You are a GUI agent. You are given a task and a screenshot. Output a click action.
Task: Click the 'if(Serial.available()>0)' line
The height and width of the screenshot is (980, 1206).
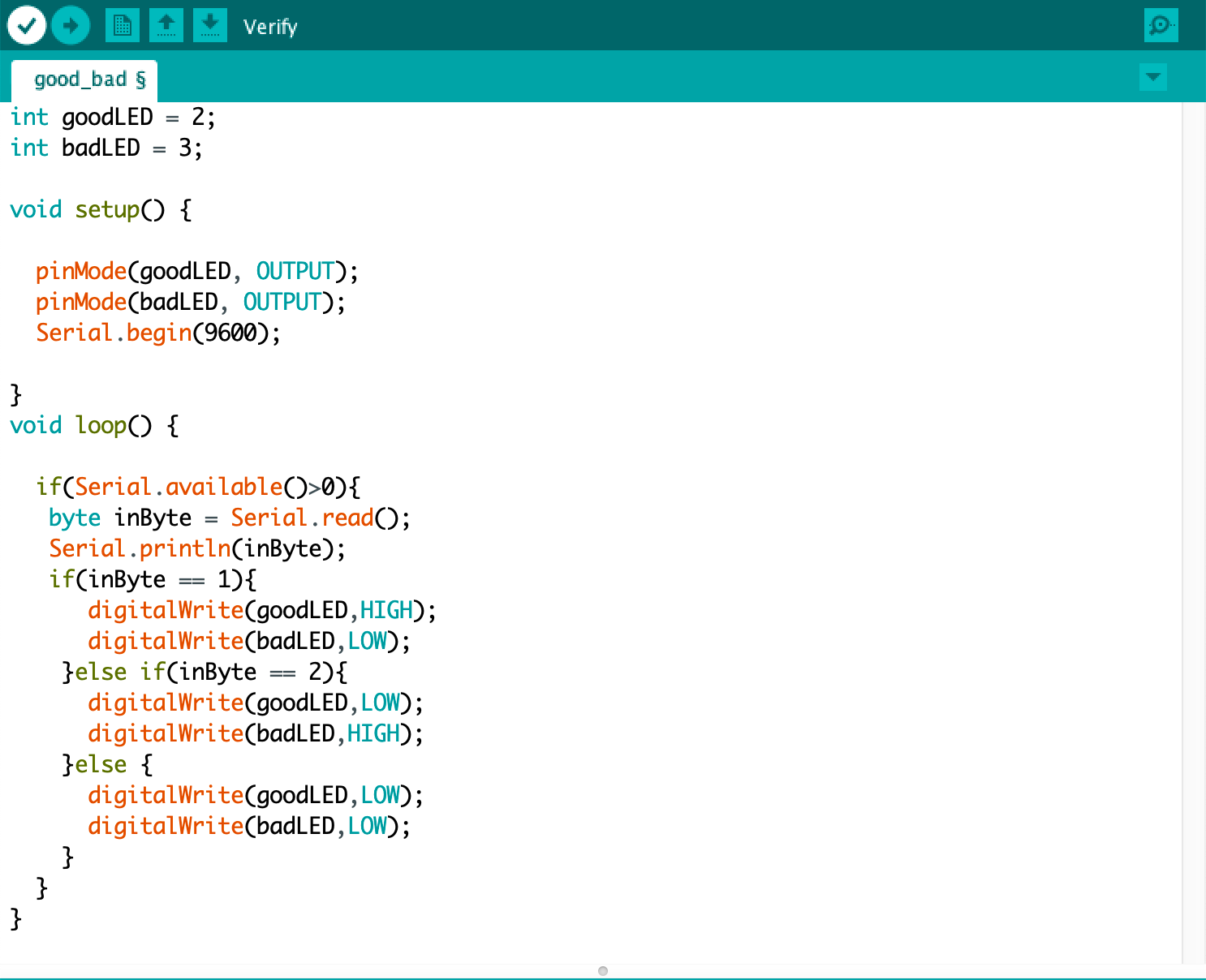pyautogui.click(x=199, y=487)
